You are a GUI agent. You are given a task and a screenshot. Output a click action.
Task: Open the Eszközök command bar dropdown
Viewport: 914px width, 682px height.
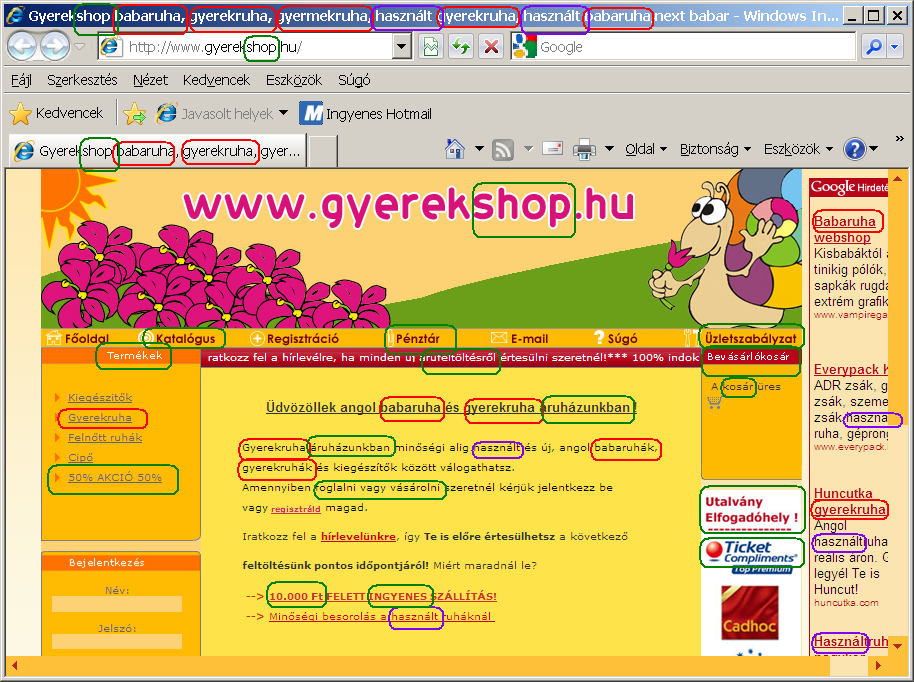coord(798,149)
